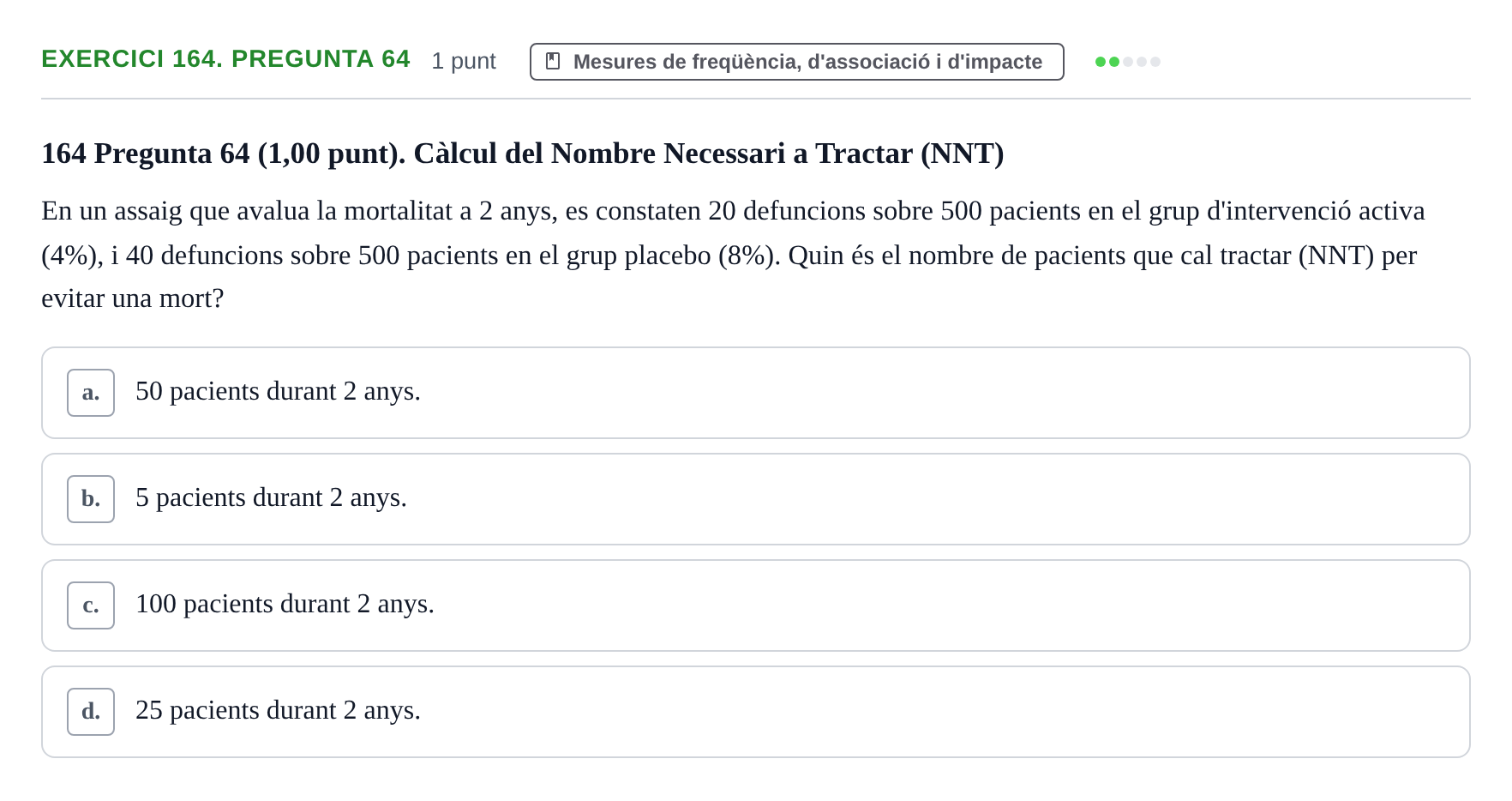Click the last grey difficulty dot
This screenshot has width=1512, height=801.
[1155, 62]
